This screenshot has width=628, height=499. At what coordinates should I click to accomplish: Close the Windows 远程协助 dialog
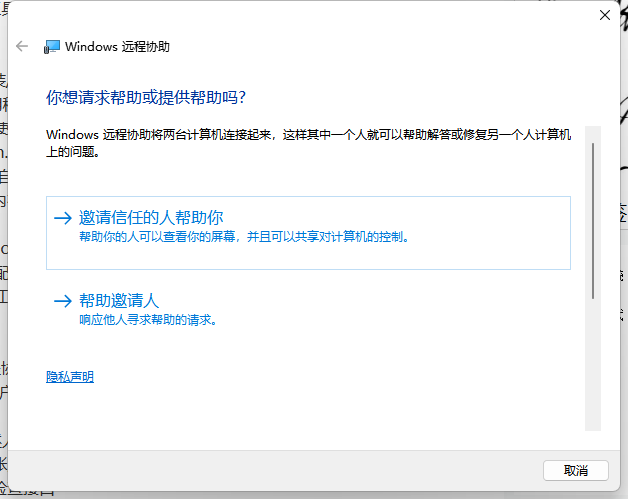[605, 15]
